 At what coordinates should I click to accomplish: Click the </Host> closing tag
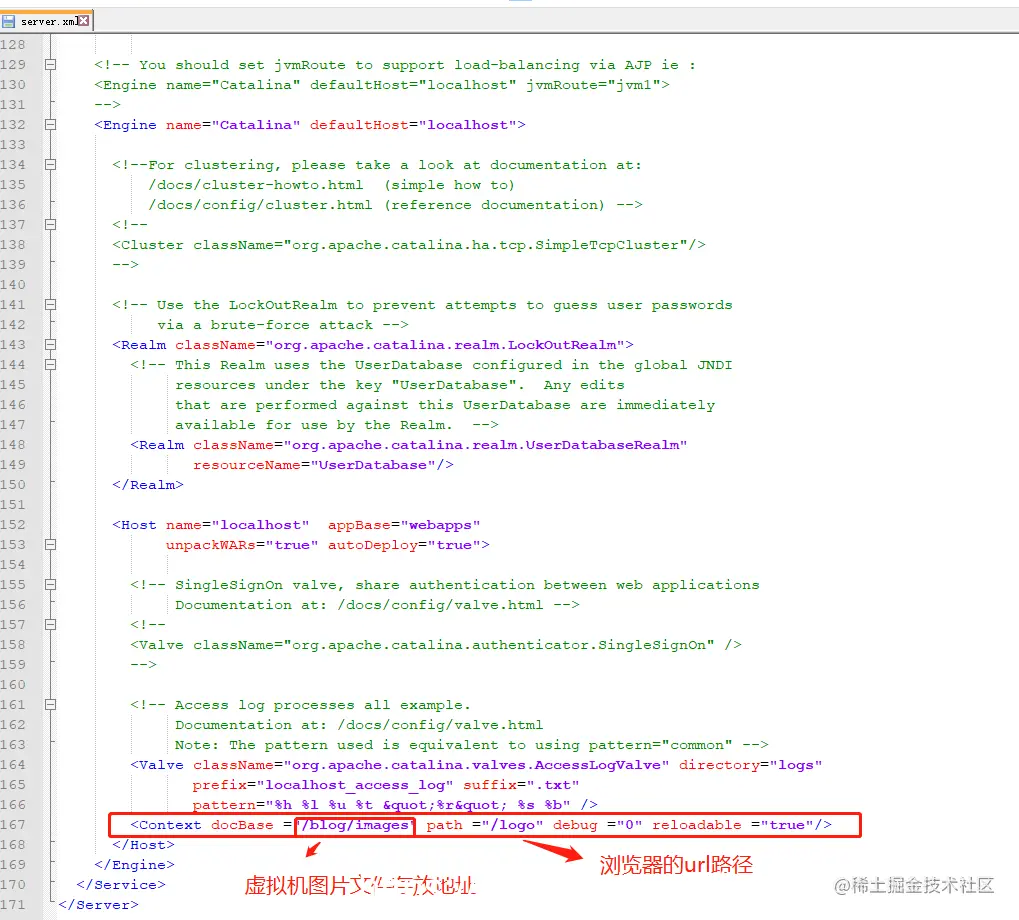(x=144, y=845)
